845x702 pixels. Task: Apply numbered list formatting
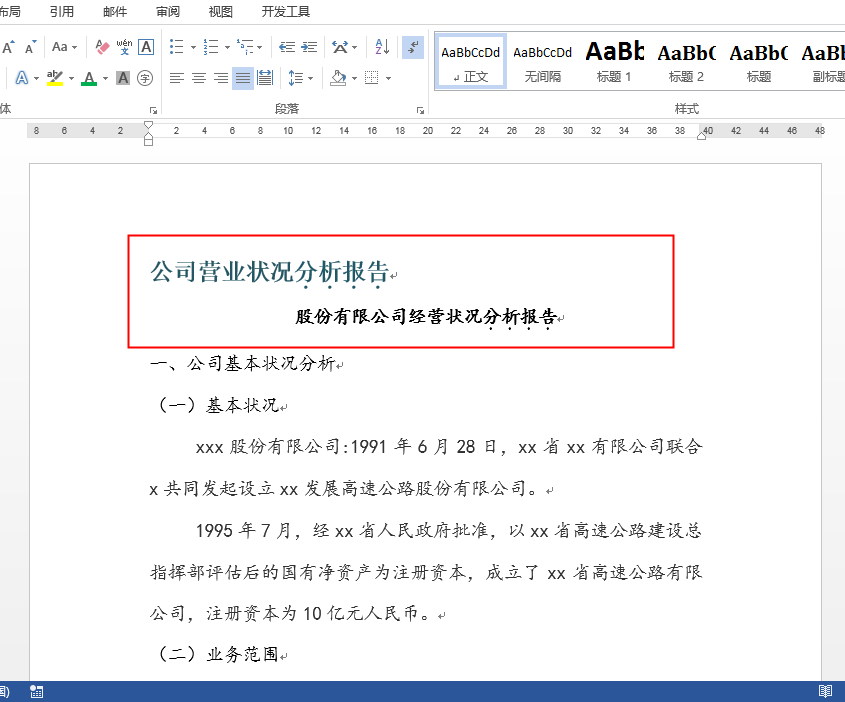tap(211, 47)
